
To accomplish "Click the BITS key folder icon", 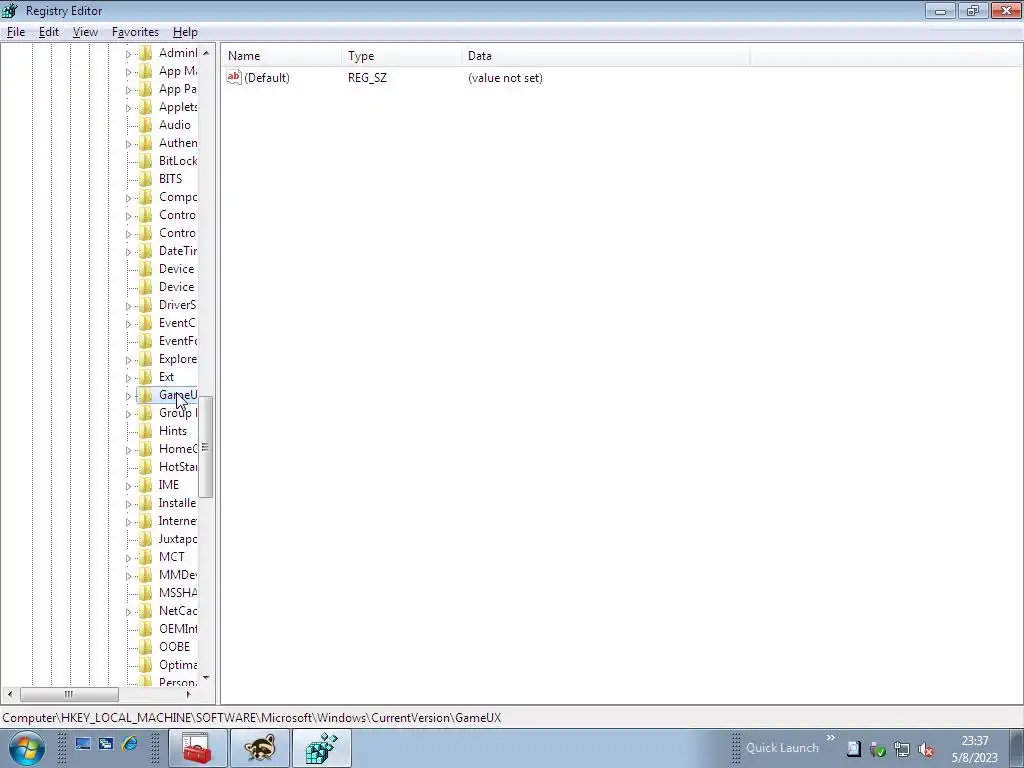I will point(146,179).
